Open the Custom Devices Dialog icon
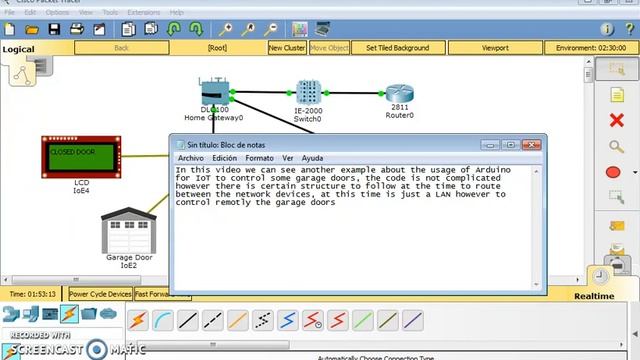This screenshot has height=360, width=640. [x=322, y=29]
